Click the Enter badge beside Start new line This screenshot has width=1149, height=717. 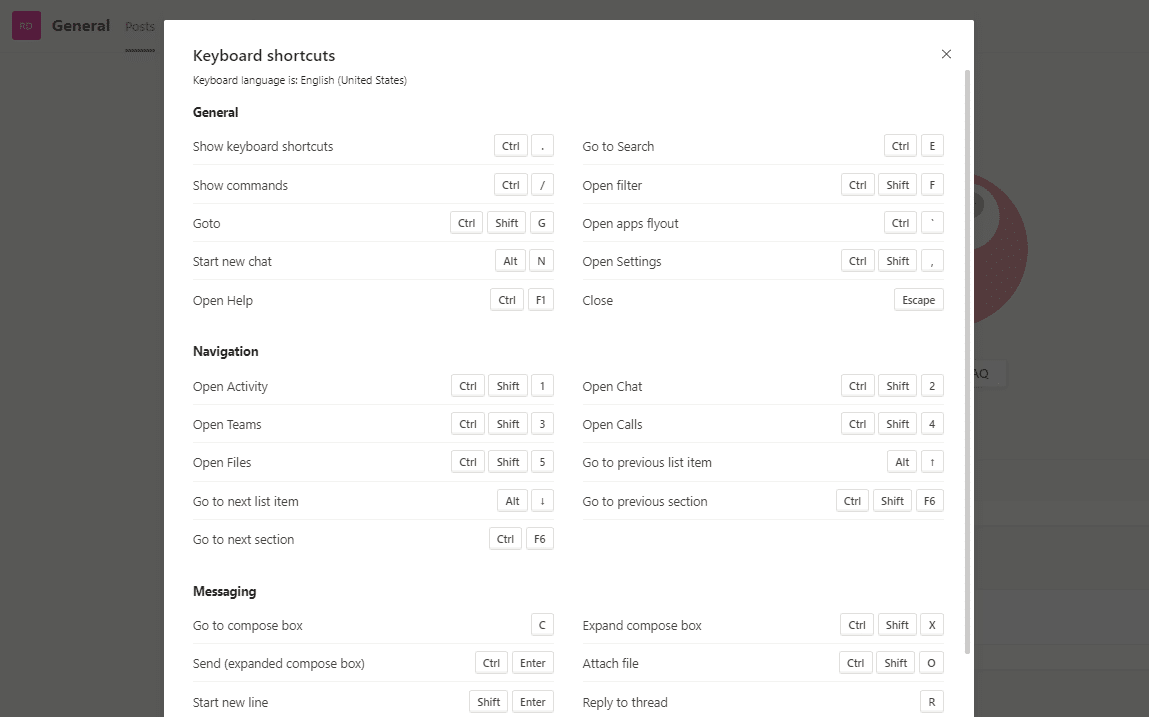[x=532, y=701]
